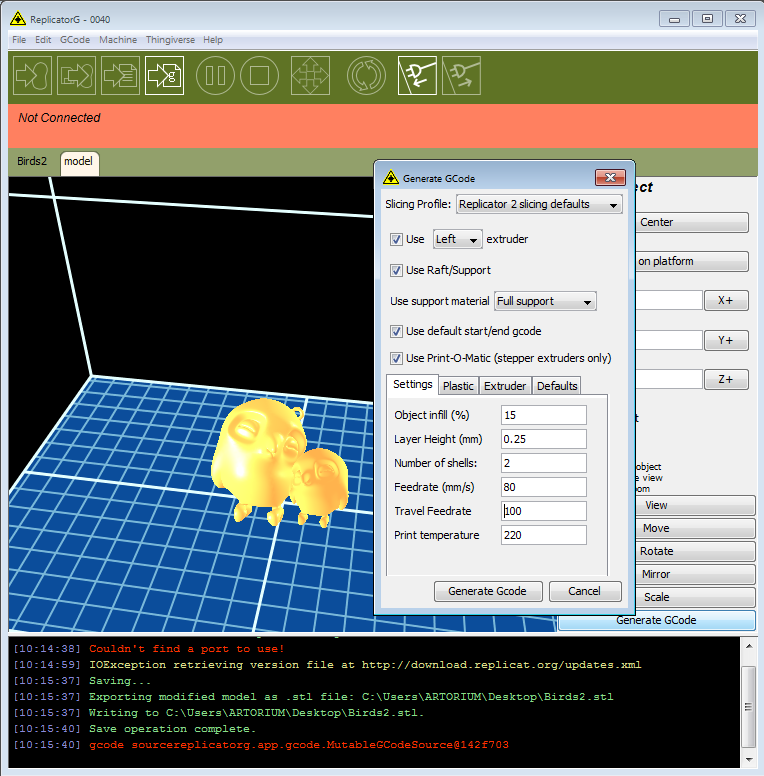Click the Build toolbar icon
This screenshot has width=764, height=776.
click(x=32, y=75)
